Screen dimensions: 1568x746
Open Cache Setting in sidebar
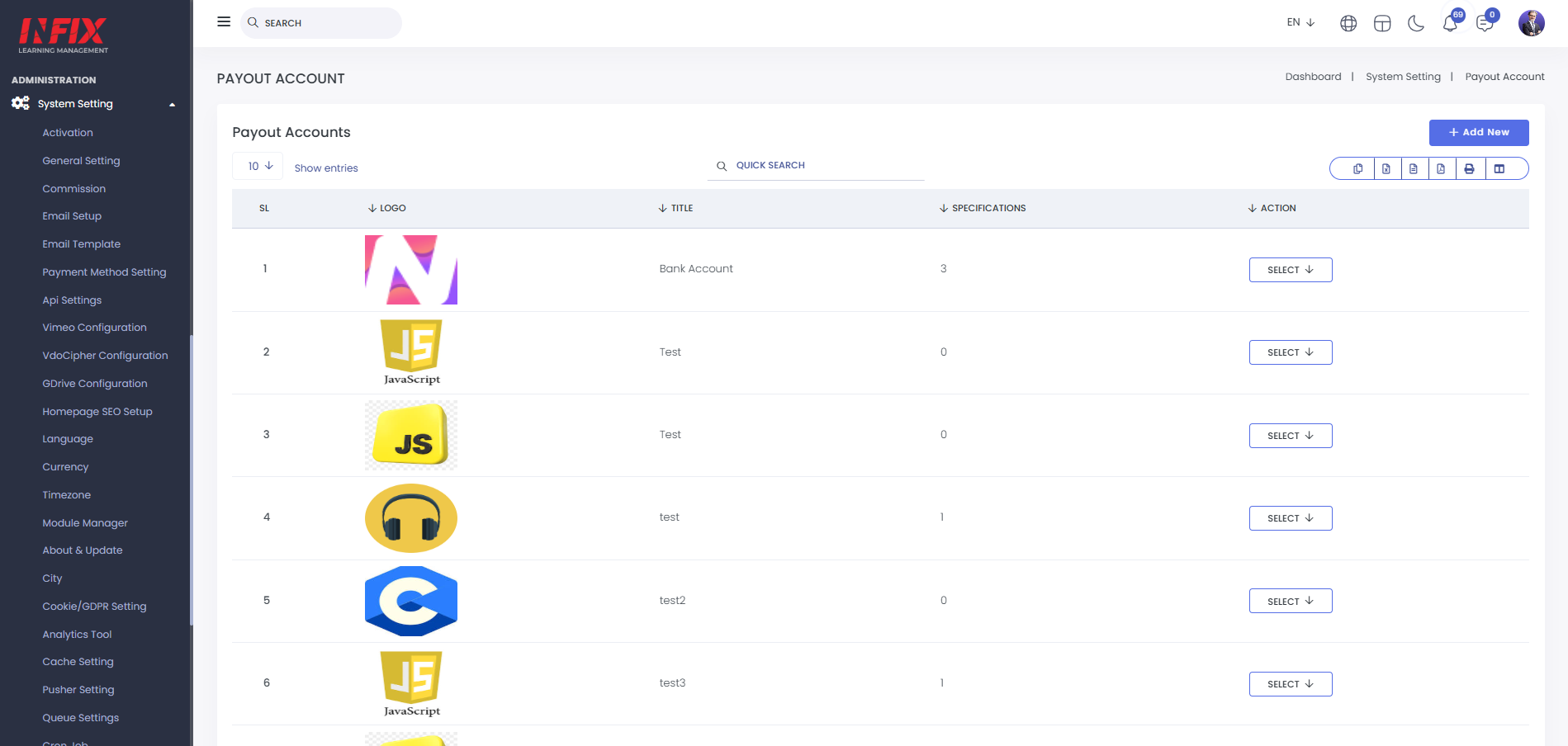point(78,662)
